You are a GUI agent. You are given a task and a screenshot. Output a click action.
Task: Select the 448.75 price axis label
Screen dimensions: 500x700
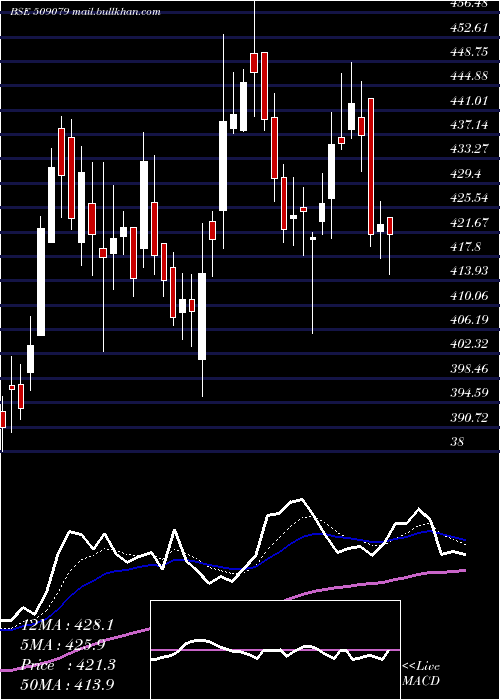click(x=469, y=52)
